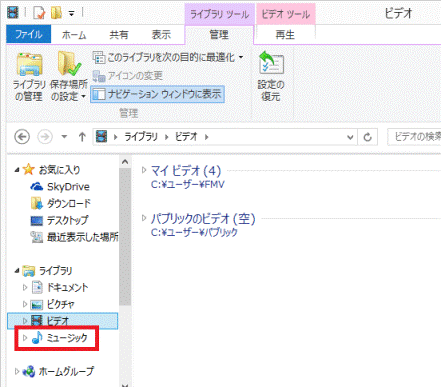Select the 再生 tab under ビデオ ツール

pos(285,35)
